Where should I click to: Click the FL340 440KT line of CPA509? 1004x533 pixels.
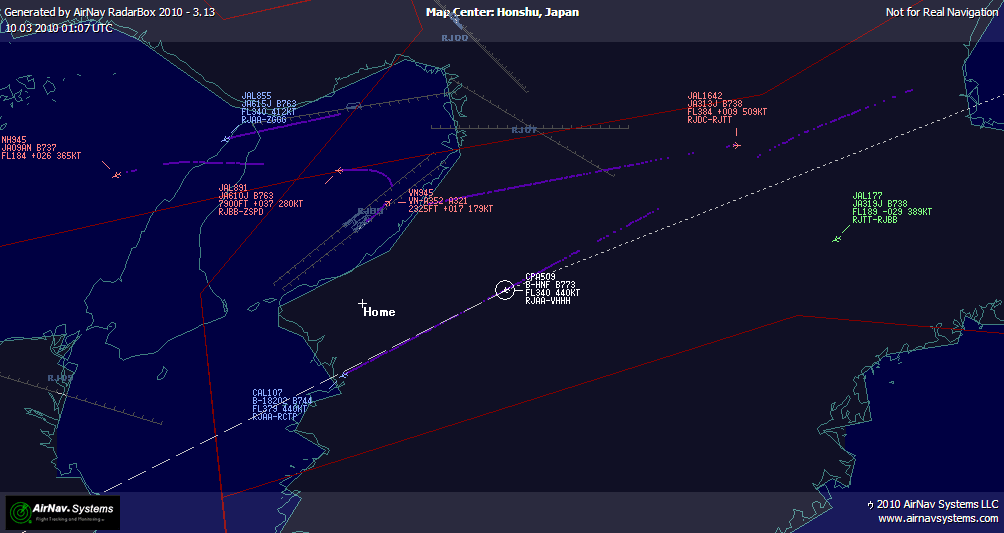click(x=553, y=293)
